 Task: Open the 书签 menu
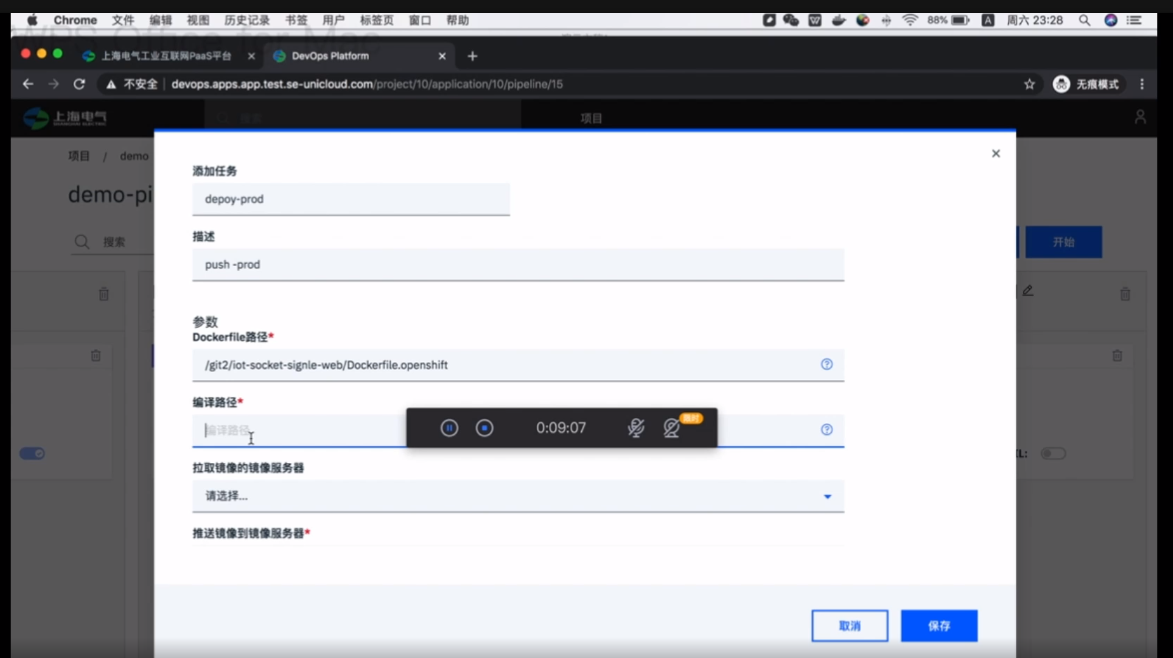(296, 20)
